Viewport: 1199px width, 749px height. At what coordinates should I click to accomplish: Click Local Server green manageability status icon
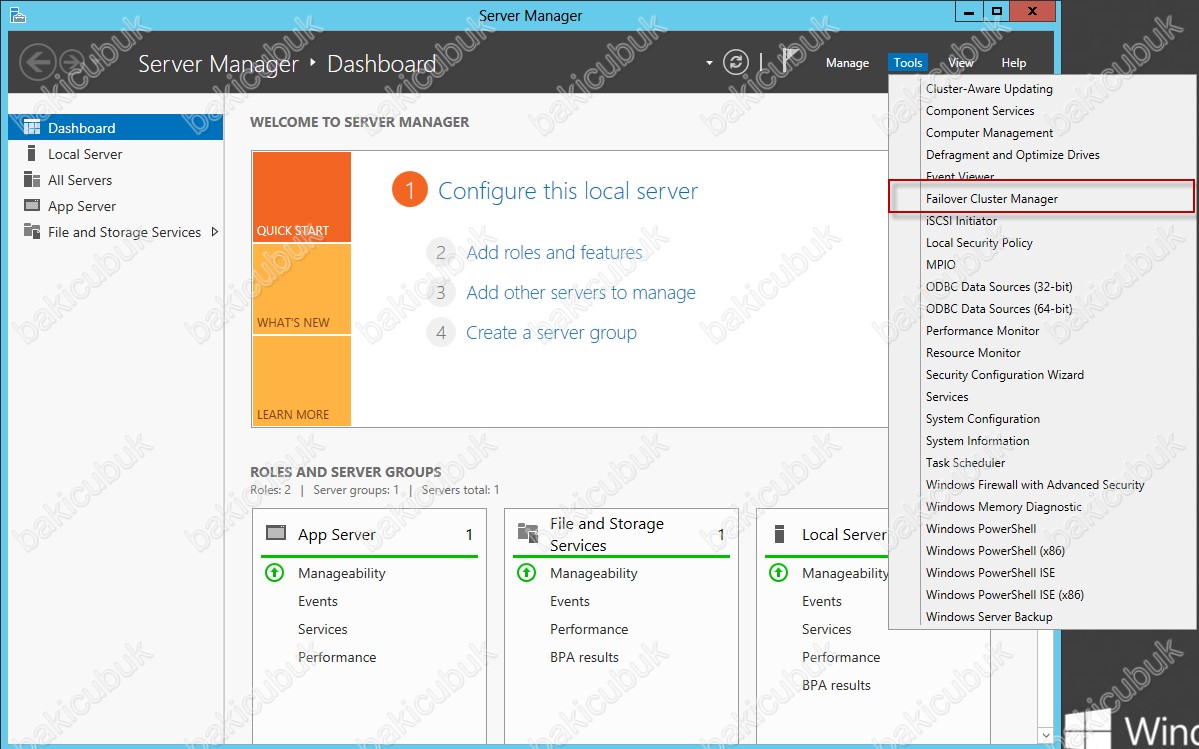click(x=778, y=572)
